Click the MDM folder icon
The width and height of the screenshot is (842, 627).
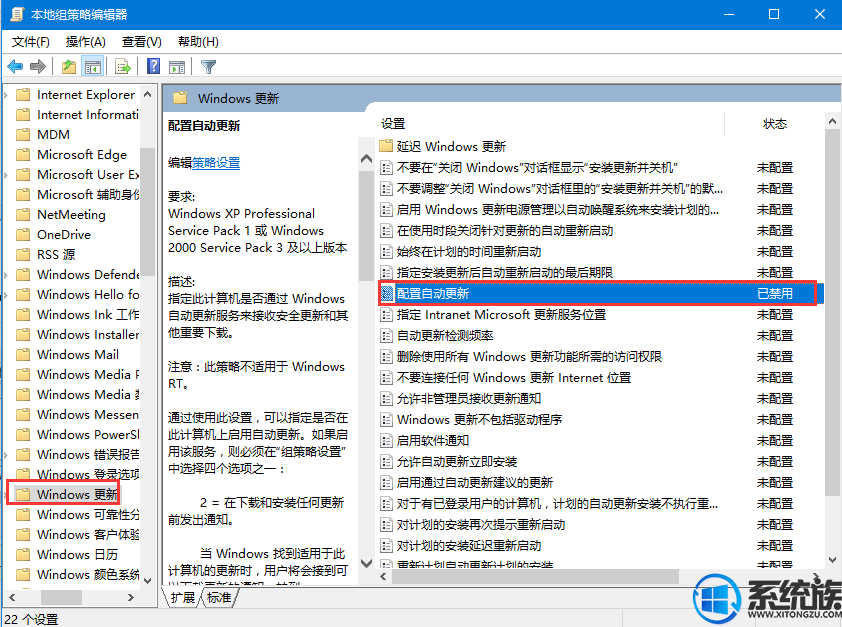pos(23,135)
